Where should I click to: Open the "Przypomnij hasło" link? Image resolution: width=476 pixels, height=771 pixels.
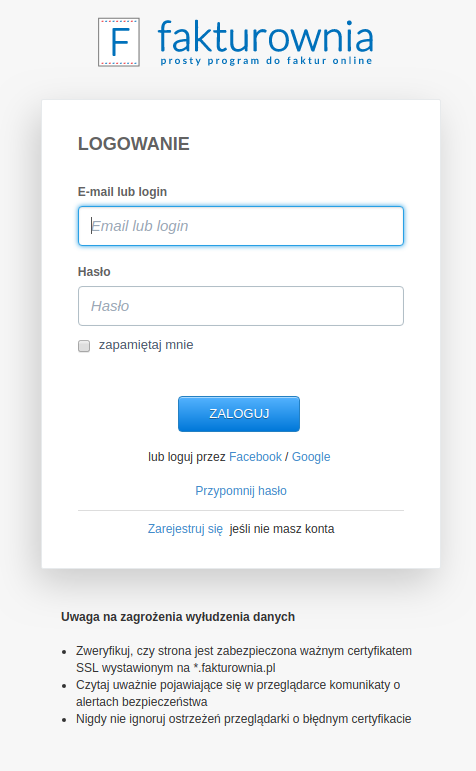[x=241, y=491]
